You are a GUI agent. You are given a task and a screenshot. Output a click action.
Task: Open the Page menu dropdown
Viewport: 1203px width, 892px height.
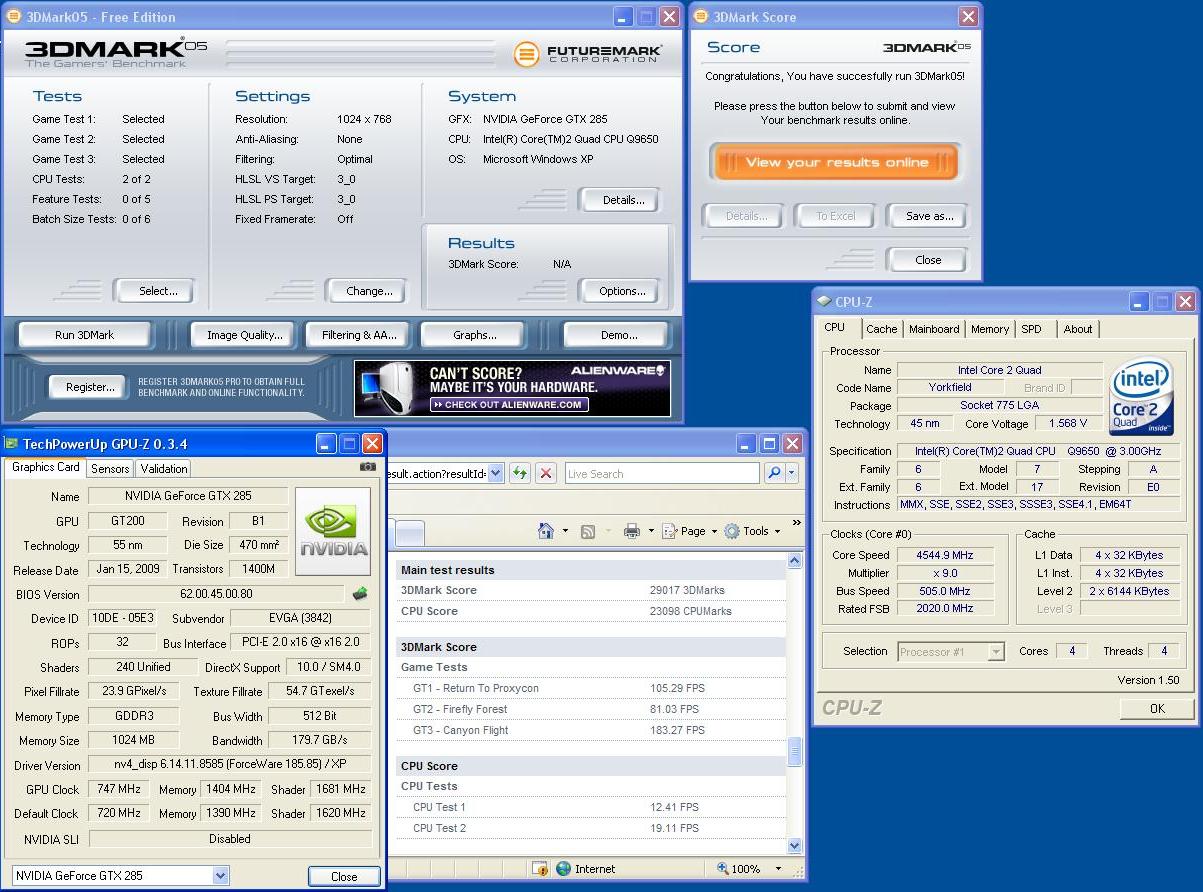pyautogui.click(x=714, y=532)
